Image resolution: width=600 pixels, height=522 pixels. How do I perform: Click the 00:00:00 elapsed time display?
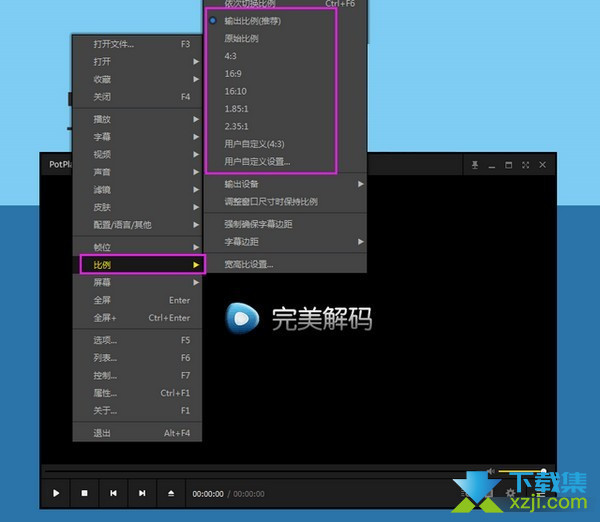(x=208, y=494)
